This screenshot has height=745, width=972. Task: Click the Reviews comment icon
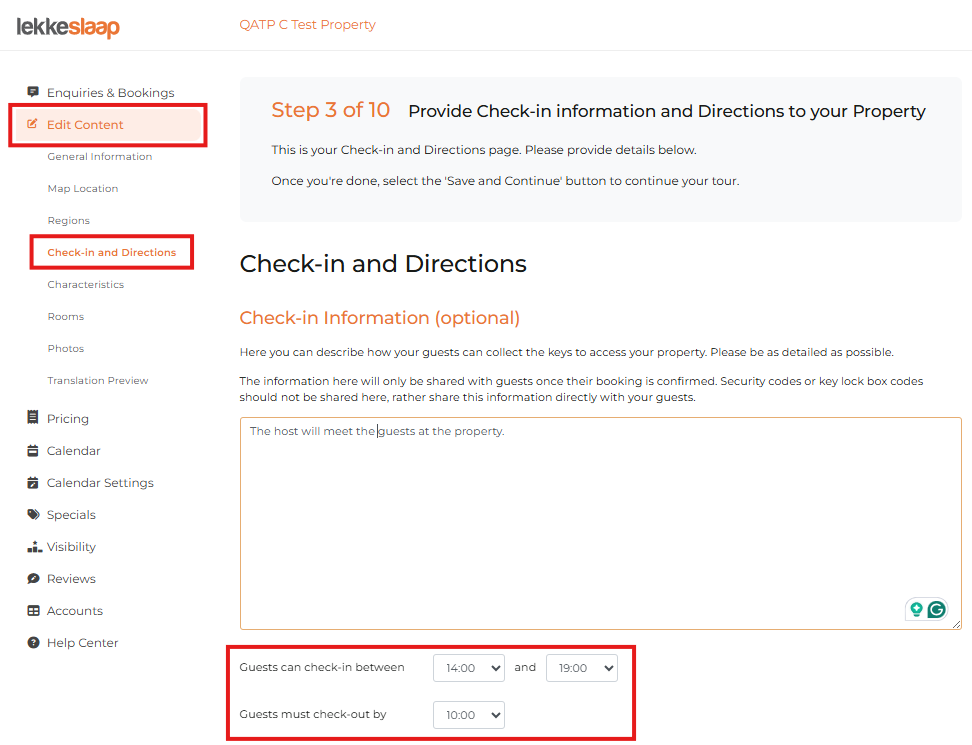(33, 578)
